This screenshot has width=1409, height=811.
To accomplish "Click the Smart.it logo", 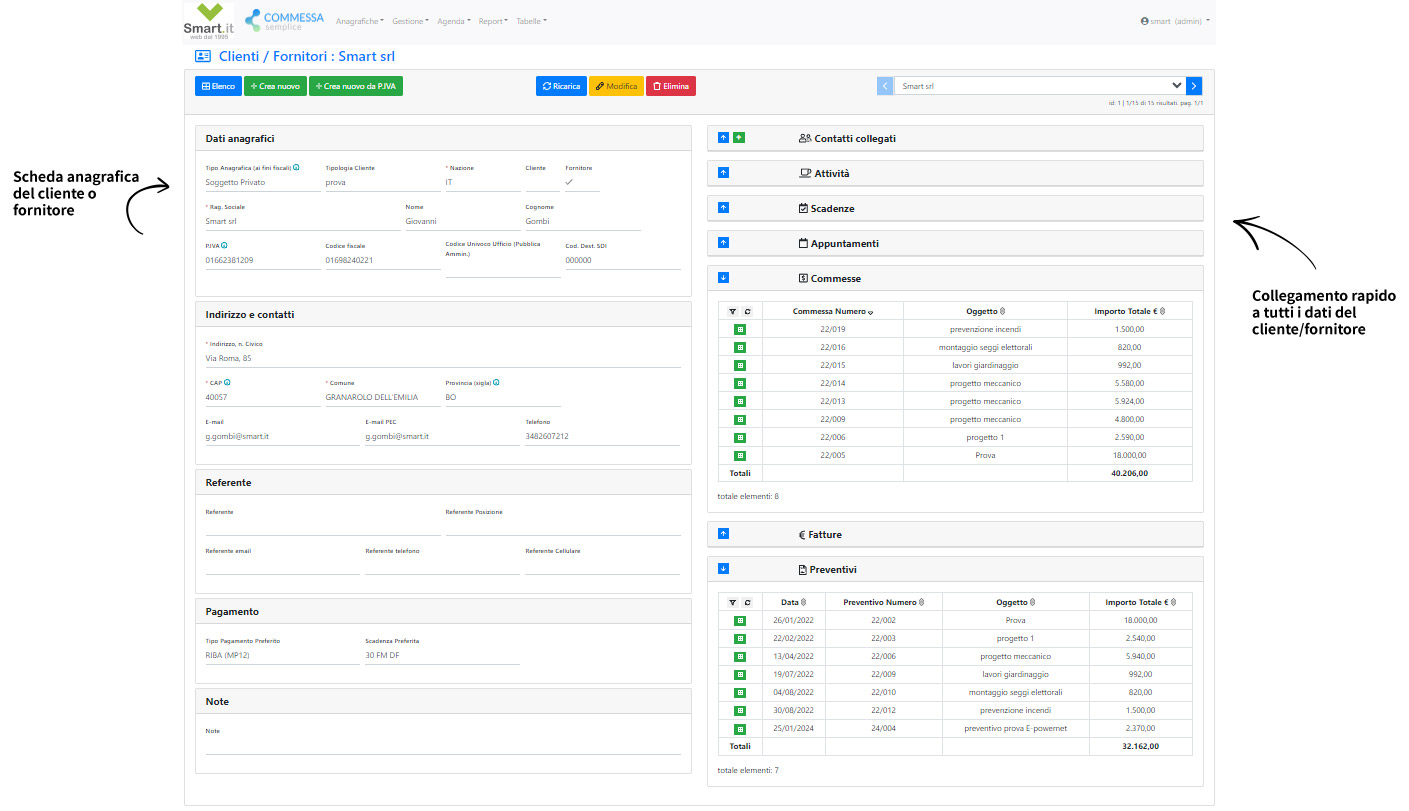I will pos(209,21).
